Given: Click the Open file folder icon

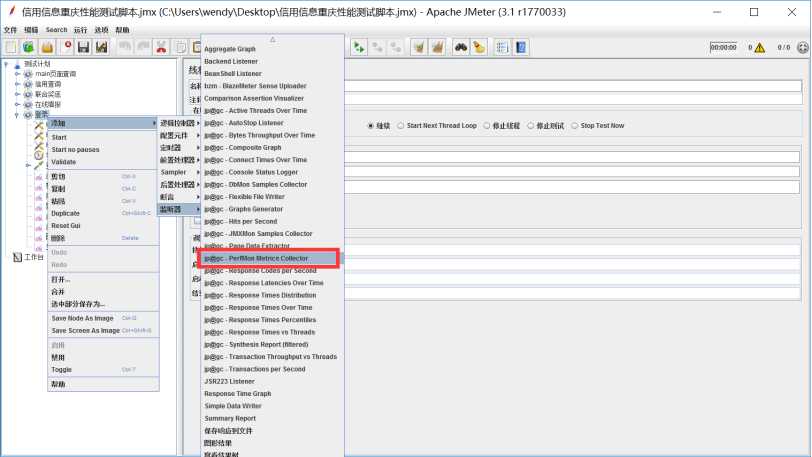Looking at the screenshot, I should (x=47, y=48).
